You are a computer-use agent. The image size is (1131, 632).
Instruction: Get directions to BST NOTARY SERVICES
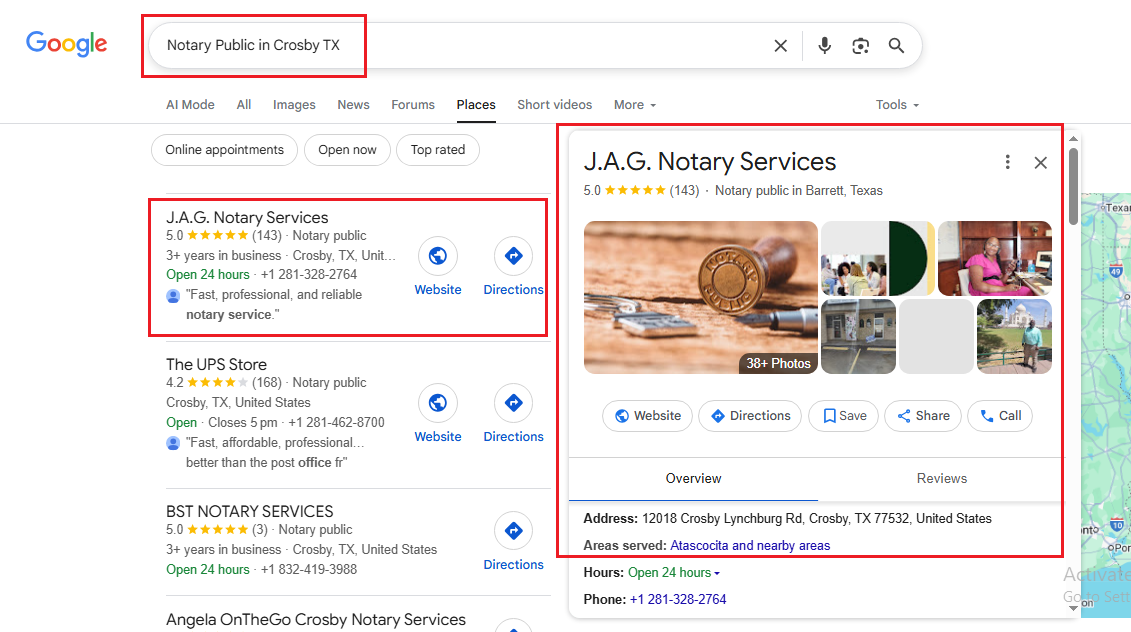[x=513, y=531]
